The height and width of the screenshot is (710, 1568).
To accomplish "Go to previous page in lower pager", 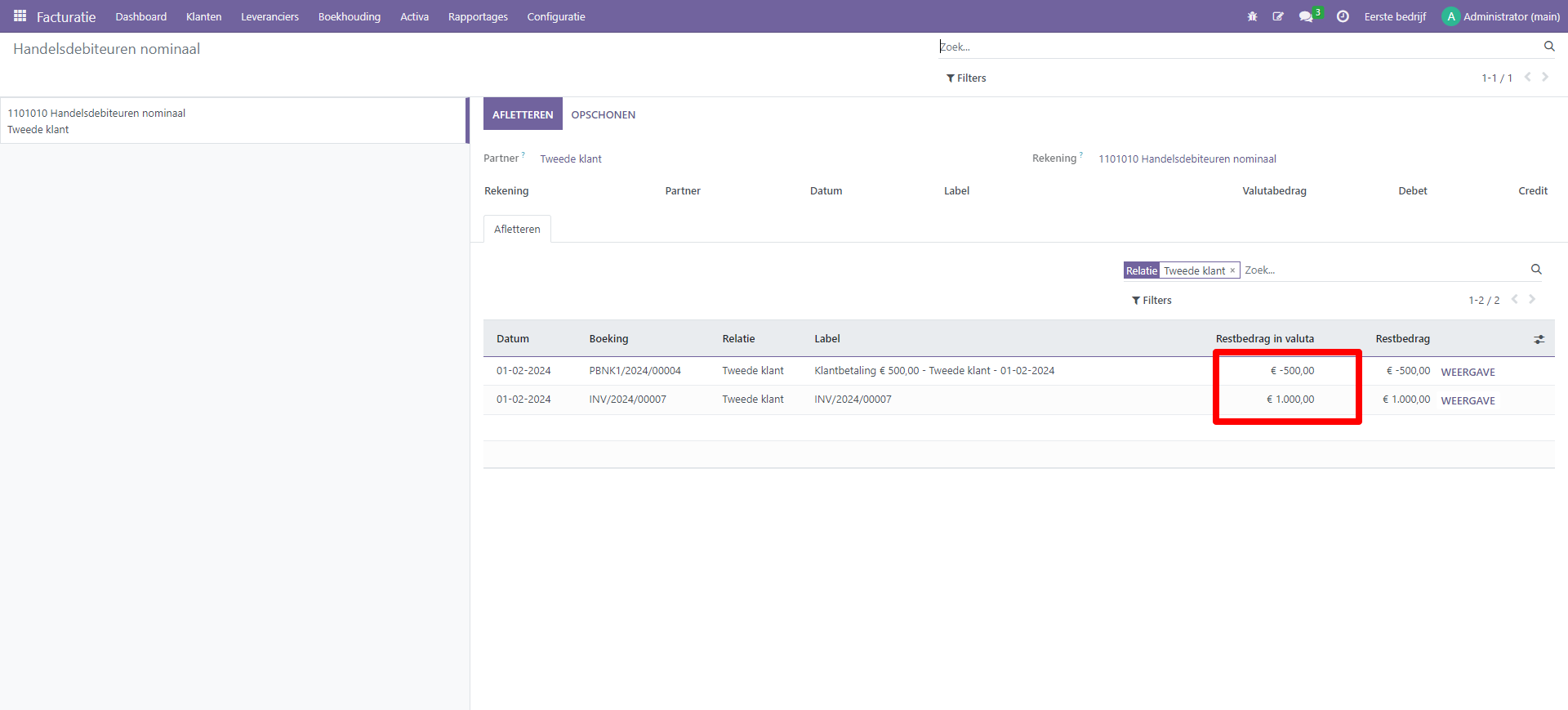I will [x=1515, y=300].
